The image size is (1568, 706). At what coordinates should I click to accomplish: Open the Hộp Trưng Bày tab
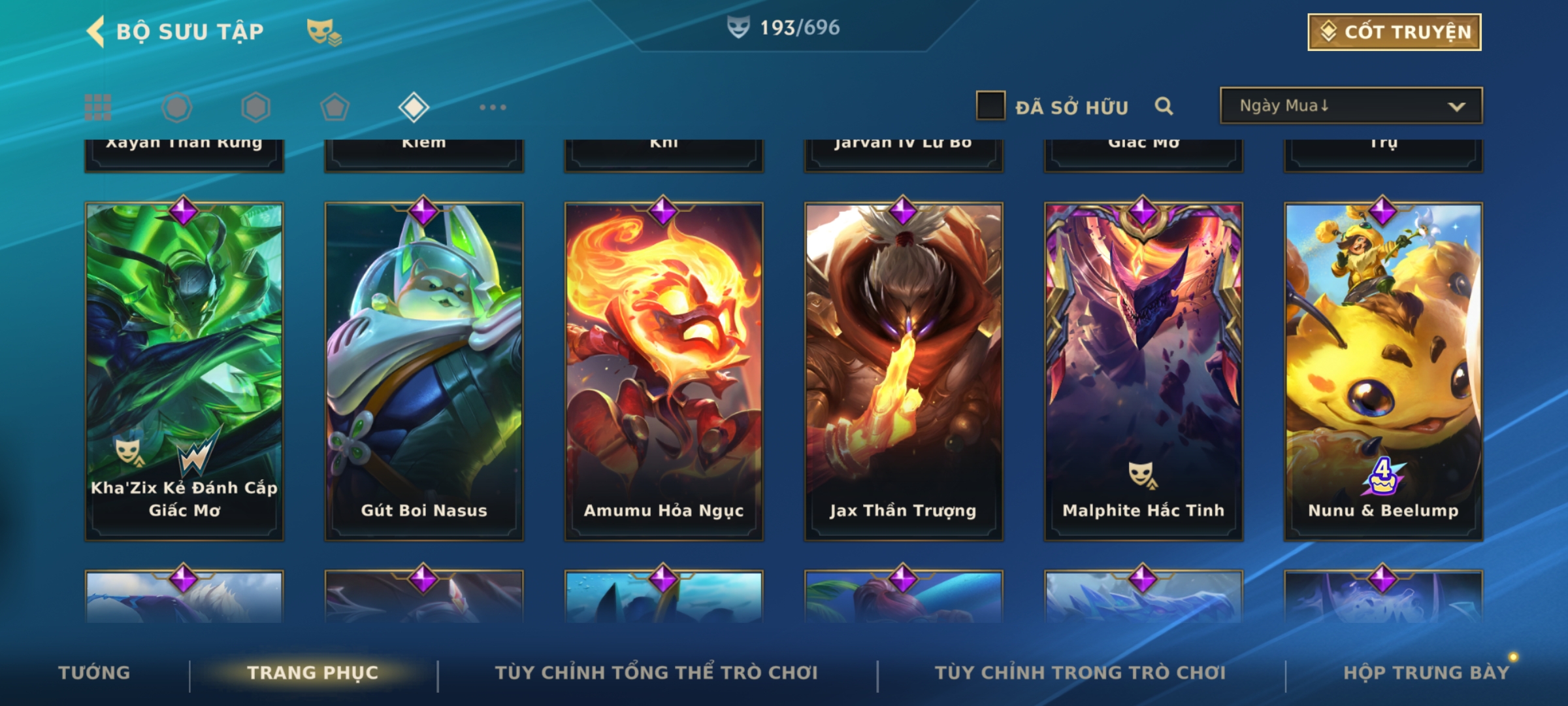pos(1427,673)
